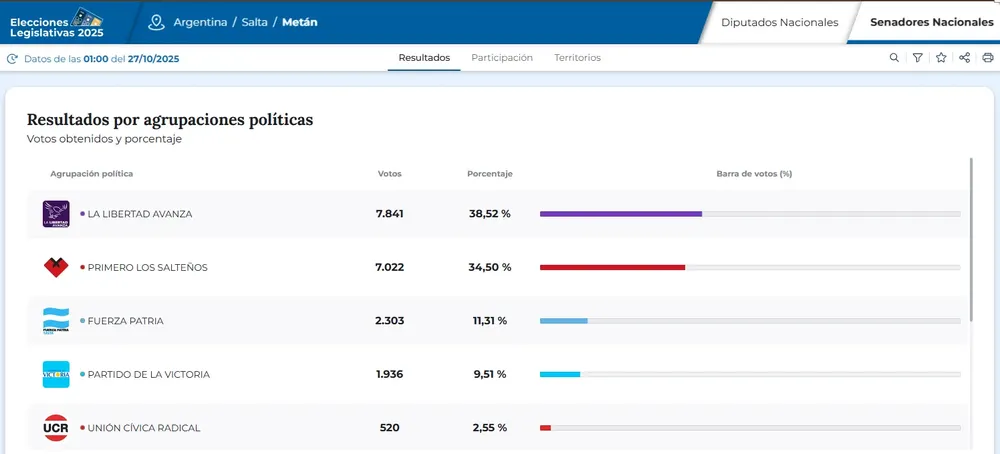
Task: Click La Libertad Avanza party logo
Action: click(x=56, y=214)
